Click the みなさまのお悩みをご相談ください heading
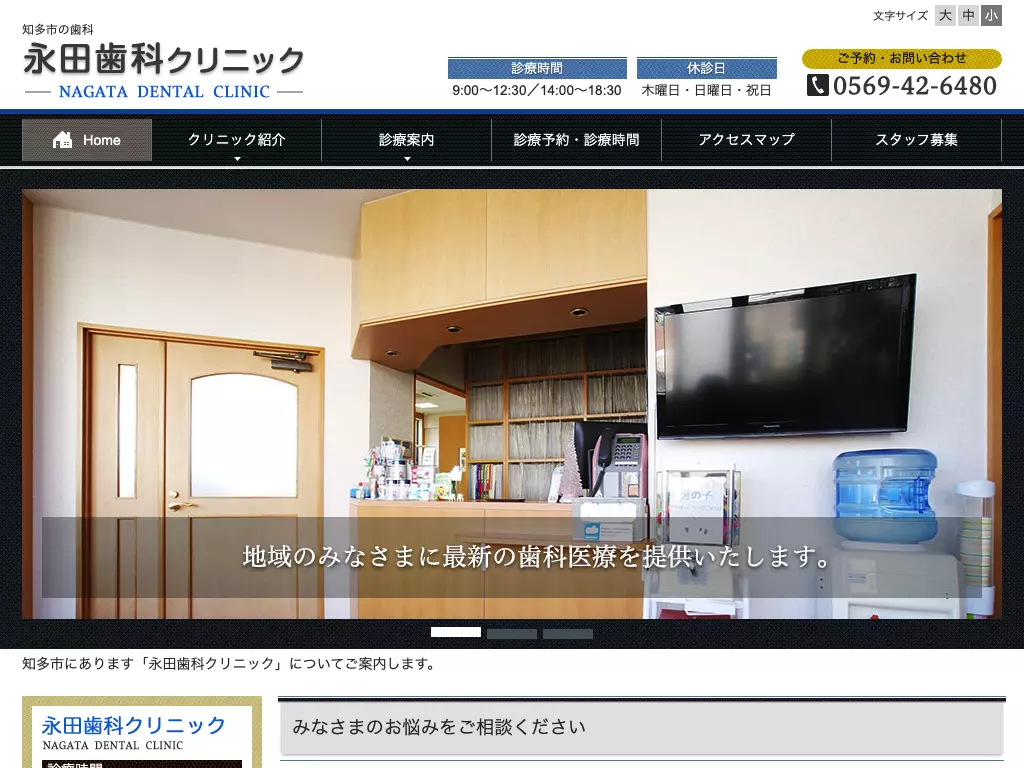Image resolution: width=1024 pixels, height=768 pixels. (x=439, y=727)
